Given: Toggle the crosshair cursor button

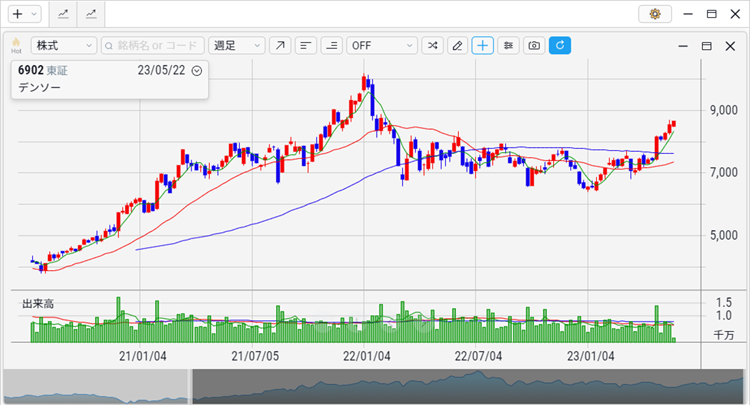Looking at the screenshot, I should pyautogui.click(x=483, y=46).
